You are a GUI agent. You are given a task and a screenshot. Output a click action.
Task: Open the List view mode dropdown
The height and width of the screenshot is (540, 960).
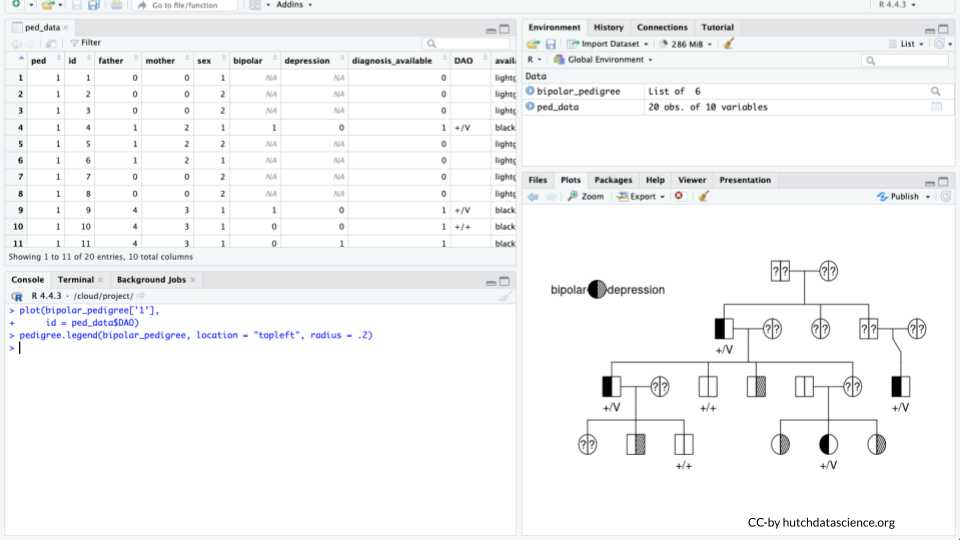906,44
